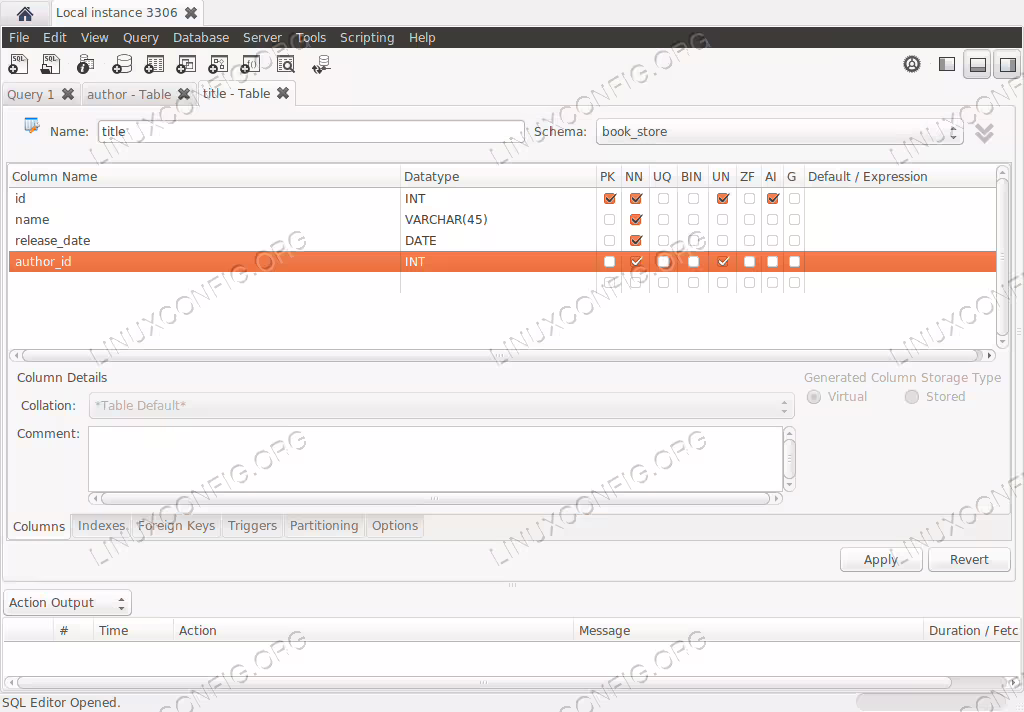Open preferences gear icon

912,64
